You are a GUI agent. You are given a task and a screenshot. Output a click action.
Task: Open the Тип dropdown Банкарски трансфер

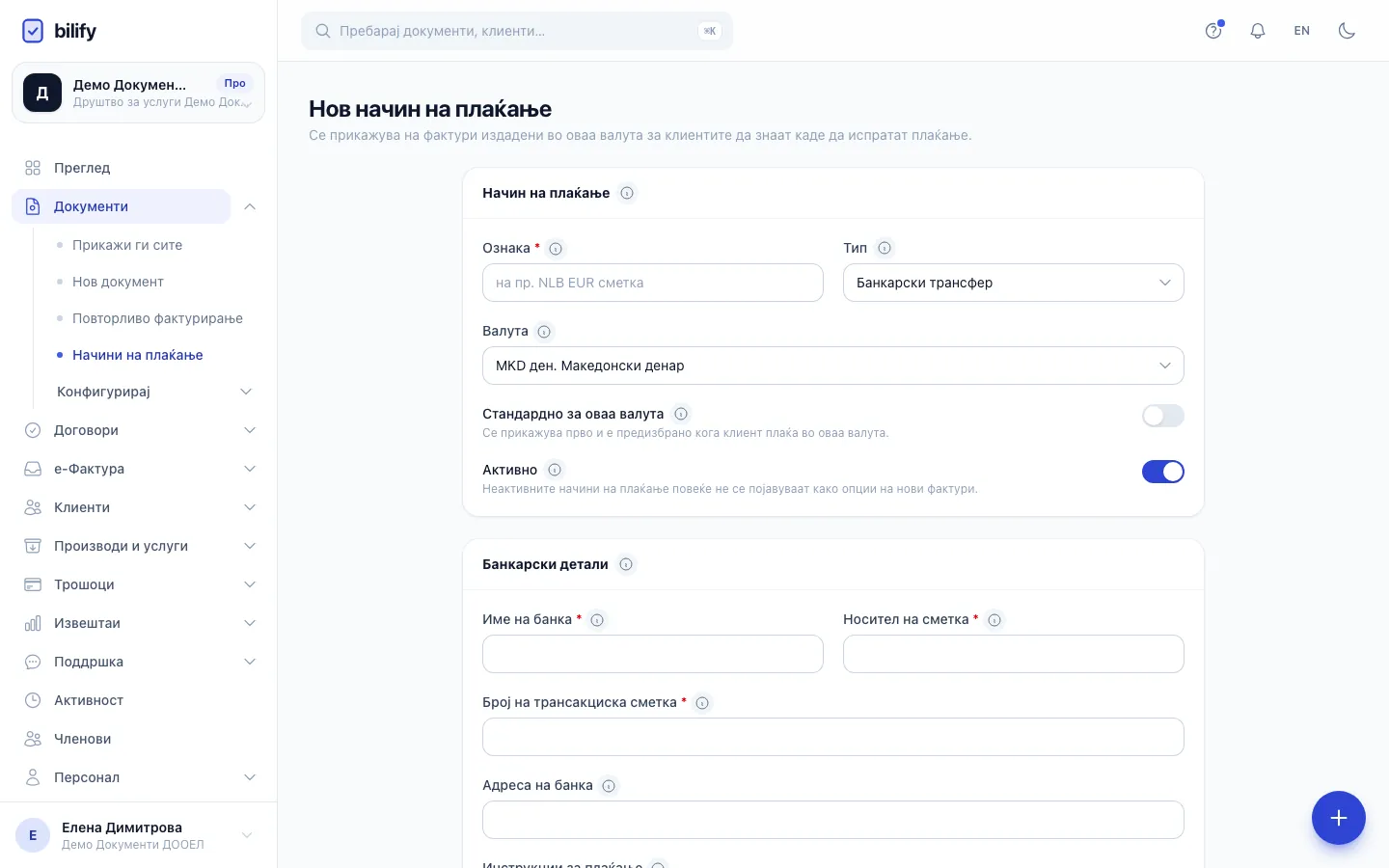pos(1013,283)
